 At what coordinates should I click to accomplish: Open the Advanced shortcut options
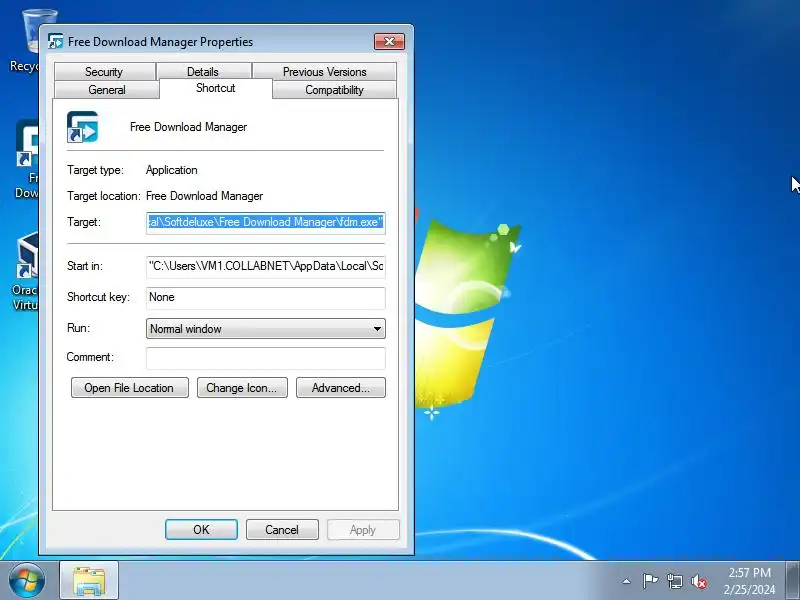tap(341, 388)
